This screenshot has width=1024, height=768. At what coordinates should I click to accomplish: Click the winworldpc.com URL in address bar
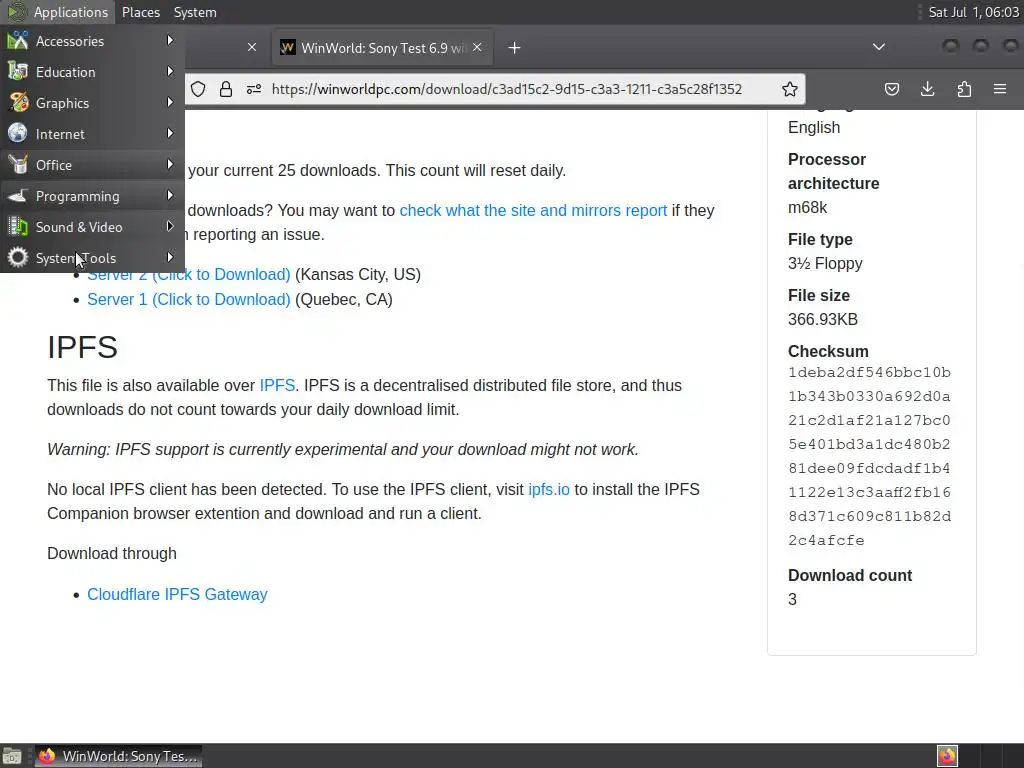coord(507,89)
